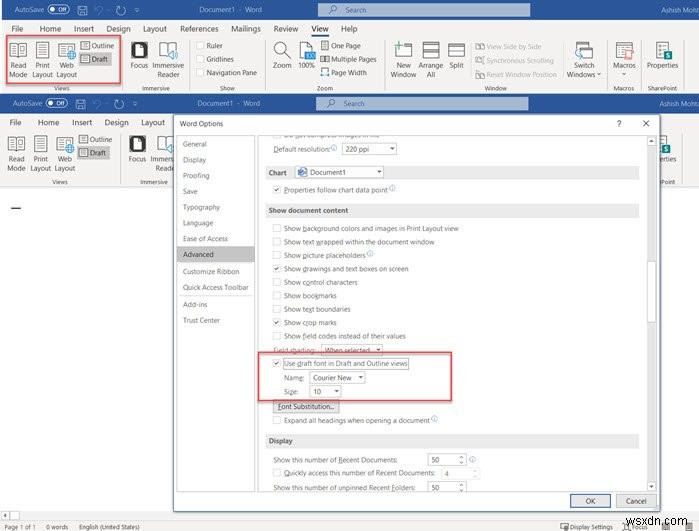Open draft font Name dropdown

coord(337,378)
